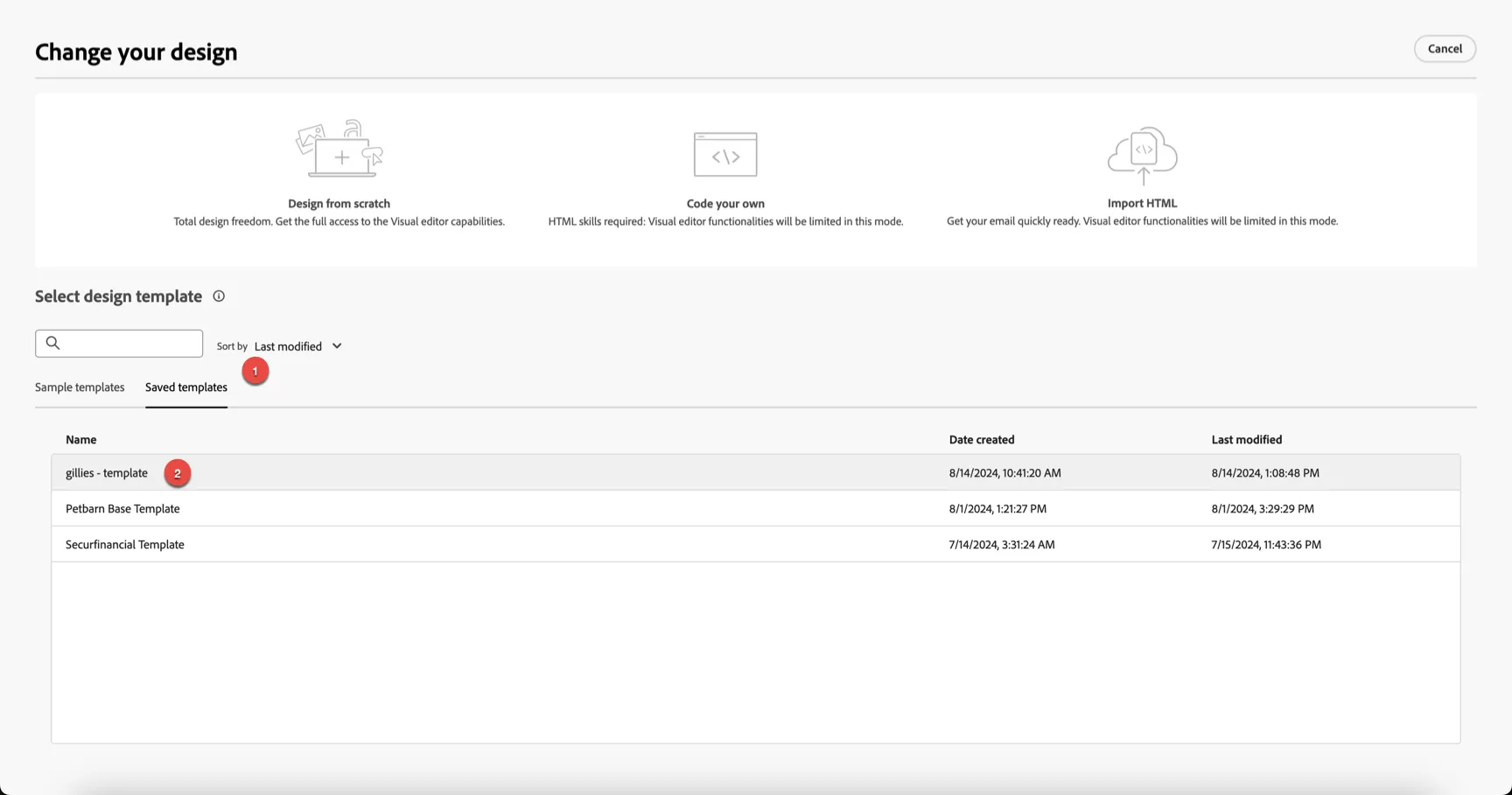Click the Last modified column header
The width and height of the screenshot is (1512, 795).
pos(1247,440)
